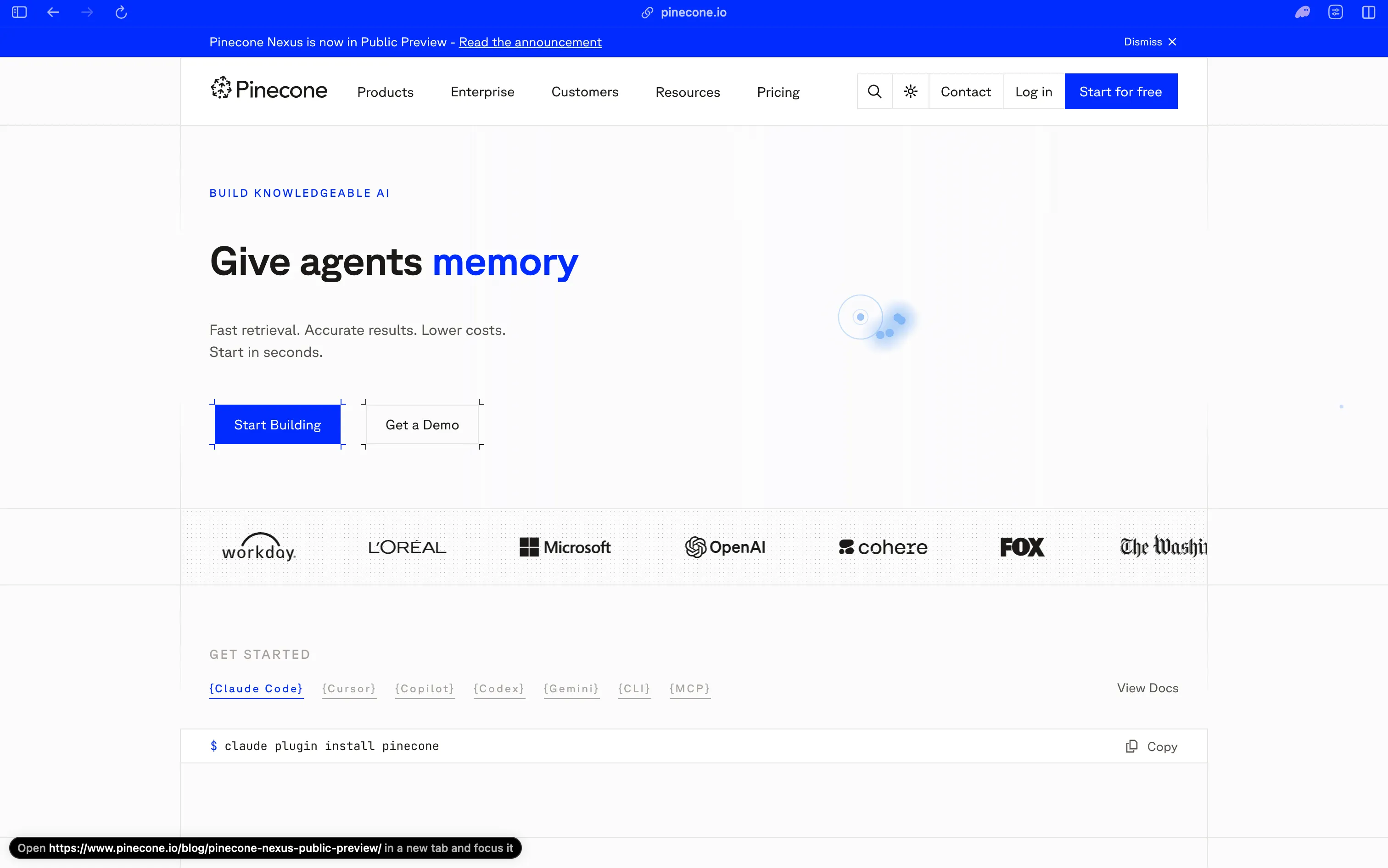Open the rounded square toolbar icon
The height and width of the screenshot is (868, 1388).
(x=1336, y=12)
